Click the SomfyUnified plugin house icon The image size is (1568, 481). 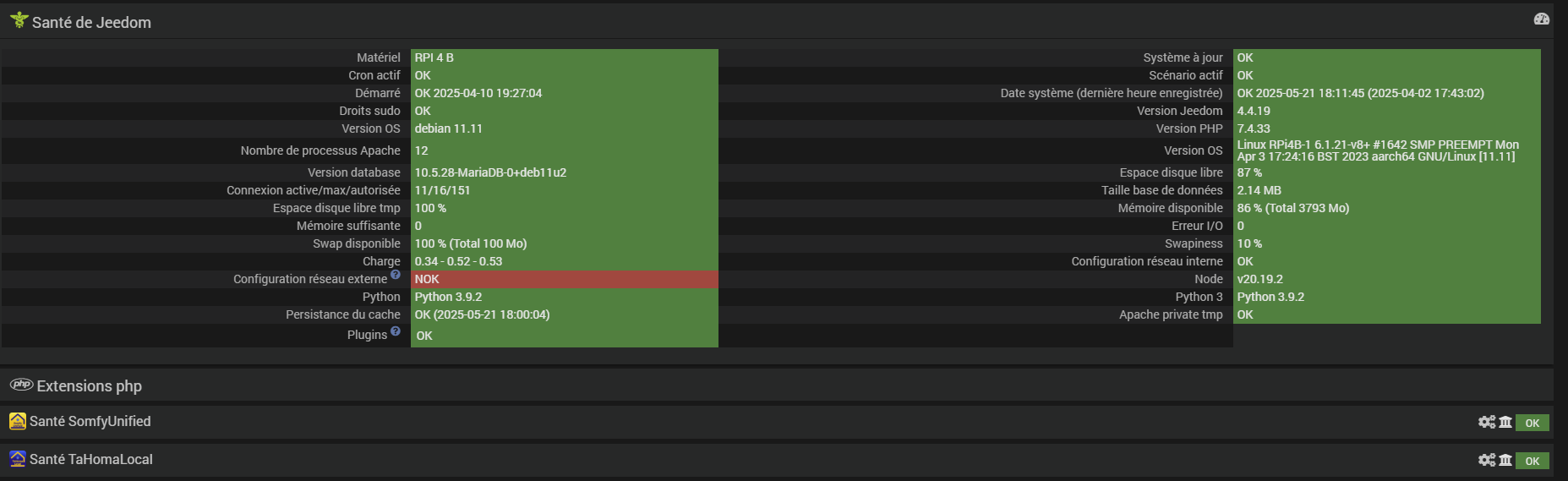[x=18, y=420]
